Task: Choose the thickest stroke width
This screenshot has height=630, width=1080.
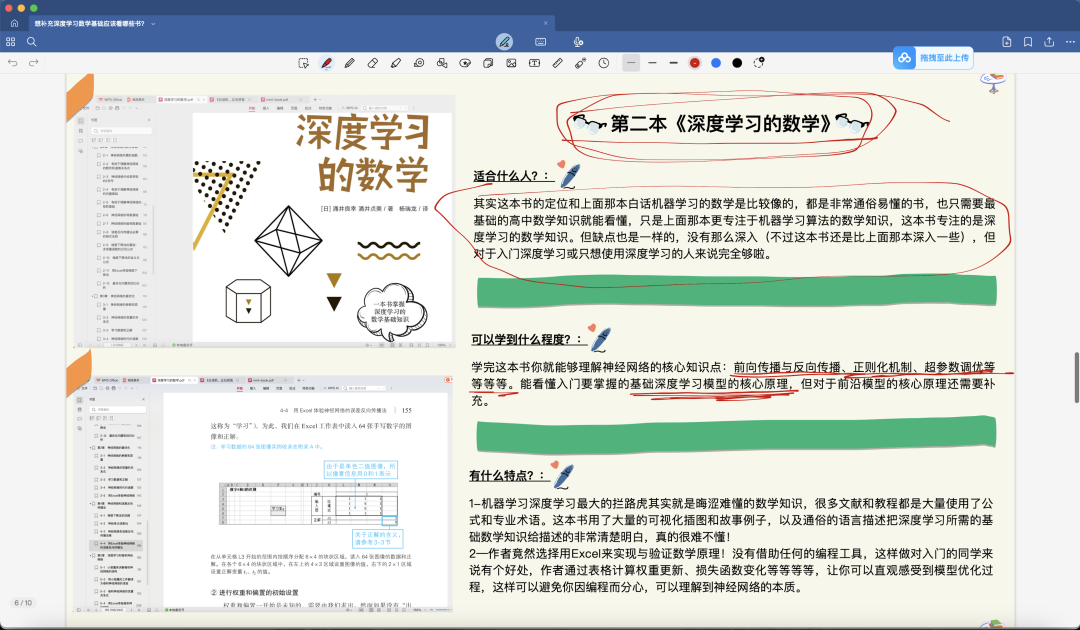Action: (x=674, y=63)
